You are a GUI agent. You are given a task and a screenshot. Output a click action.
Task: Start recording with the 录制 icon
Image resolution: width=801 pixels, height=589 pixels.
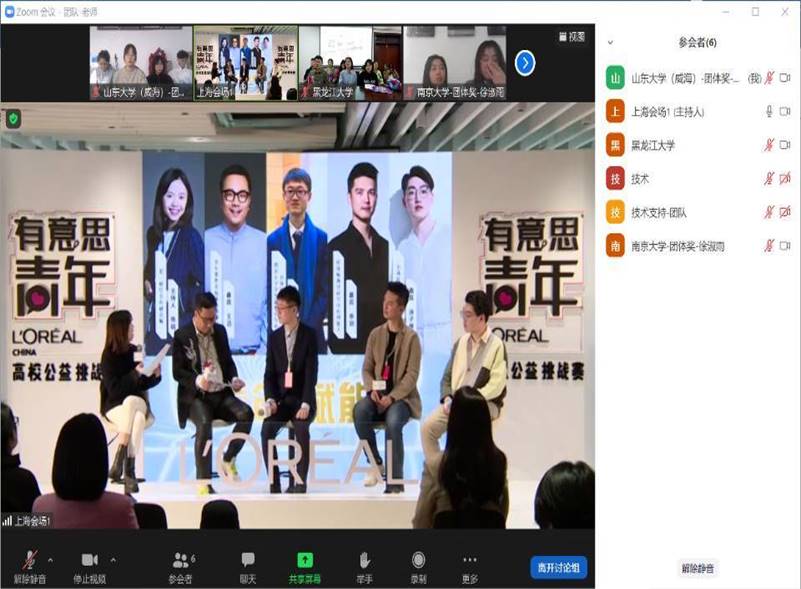418,560
